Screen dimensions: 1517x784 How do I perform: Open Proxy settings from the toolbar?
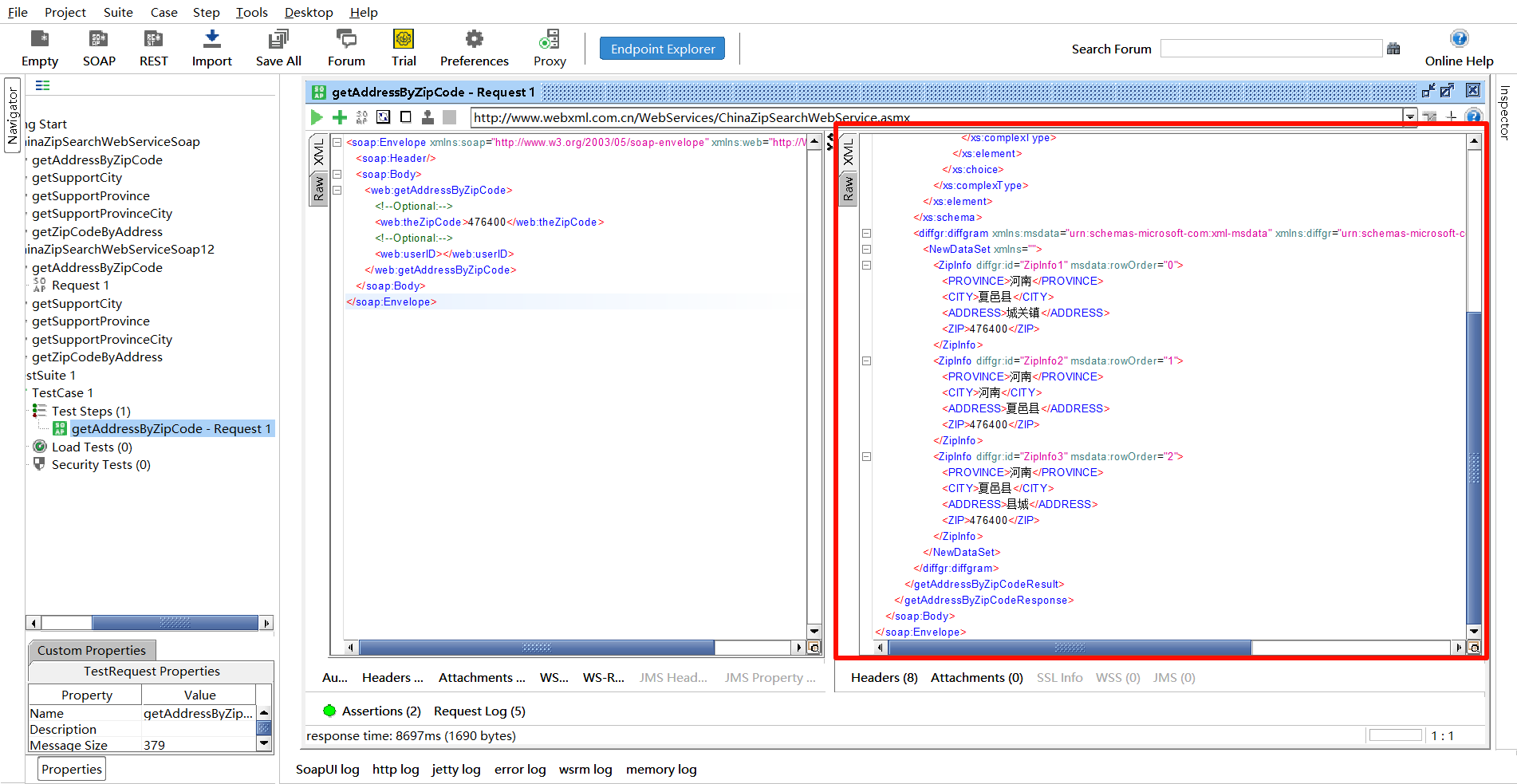550,48
